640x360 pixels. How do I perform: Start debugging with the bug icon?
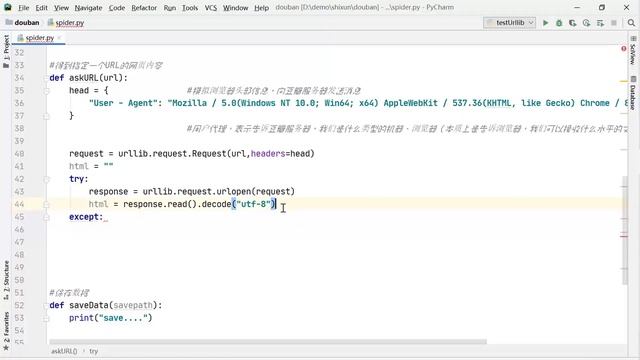pos(559,23)
